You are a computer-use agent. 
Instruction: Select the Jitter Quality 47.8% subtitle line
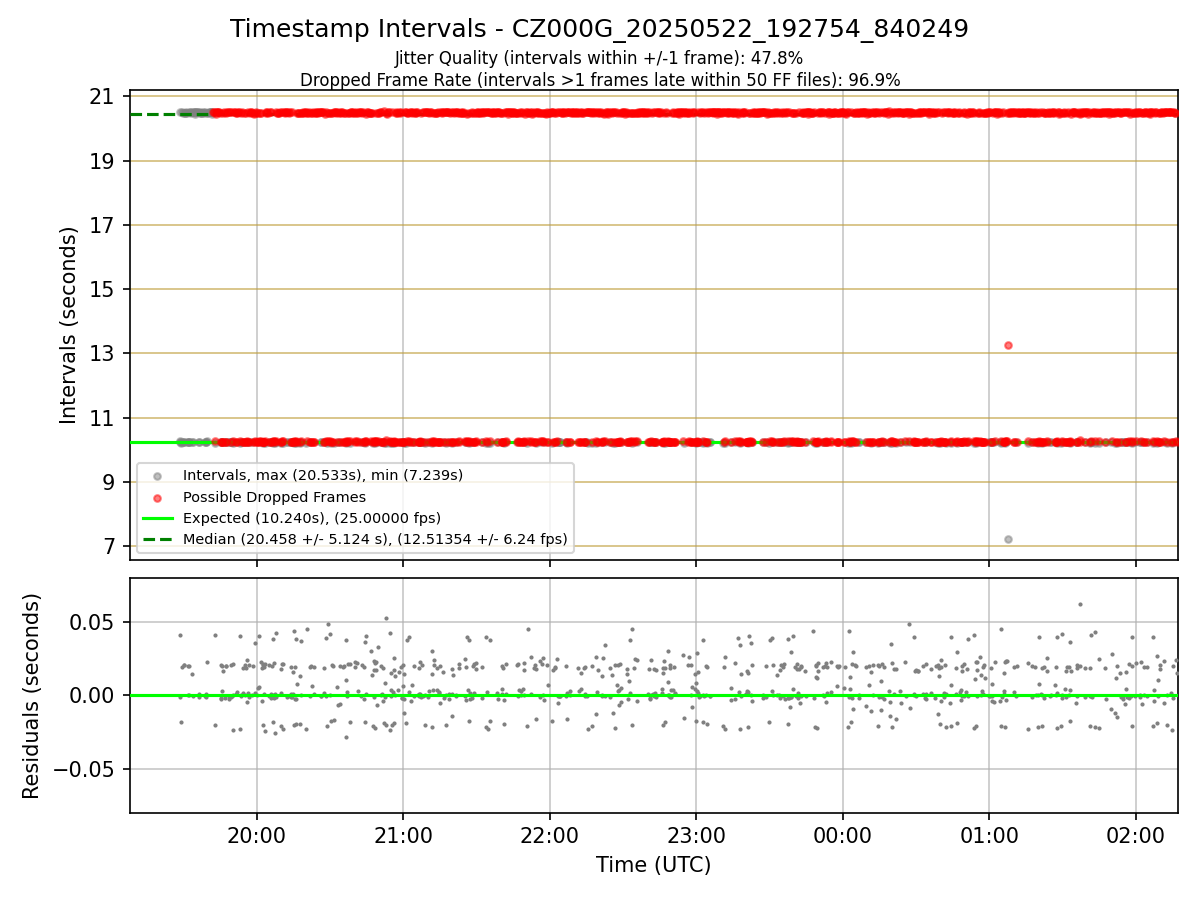click(x=599, y=58)
